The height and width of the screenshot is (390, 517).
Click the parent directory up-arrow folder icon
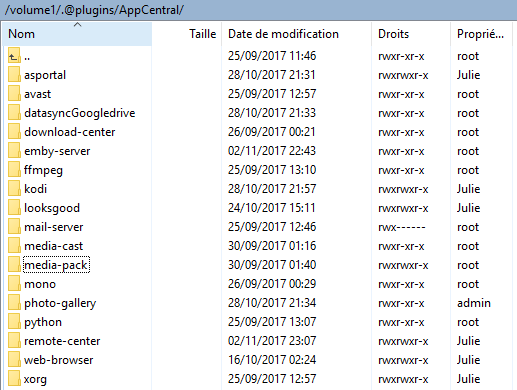point(14,55)
